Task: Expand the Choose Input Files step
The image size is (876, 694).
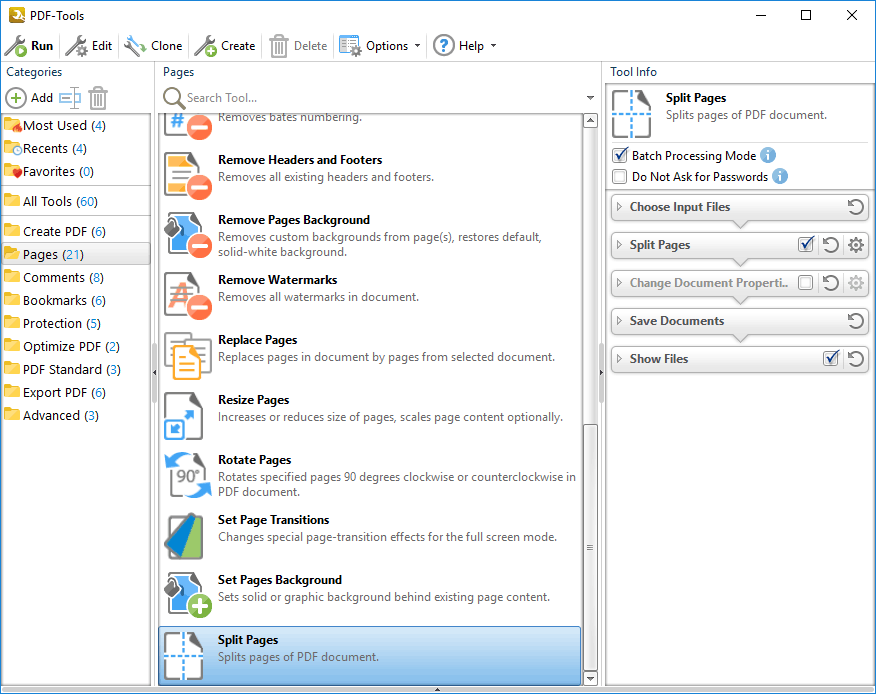Action: (x=618, y=207)
